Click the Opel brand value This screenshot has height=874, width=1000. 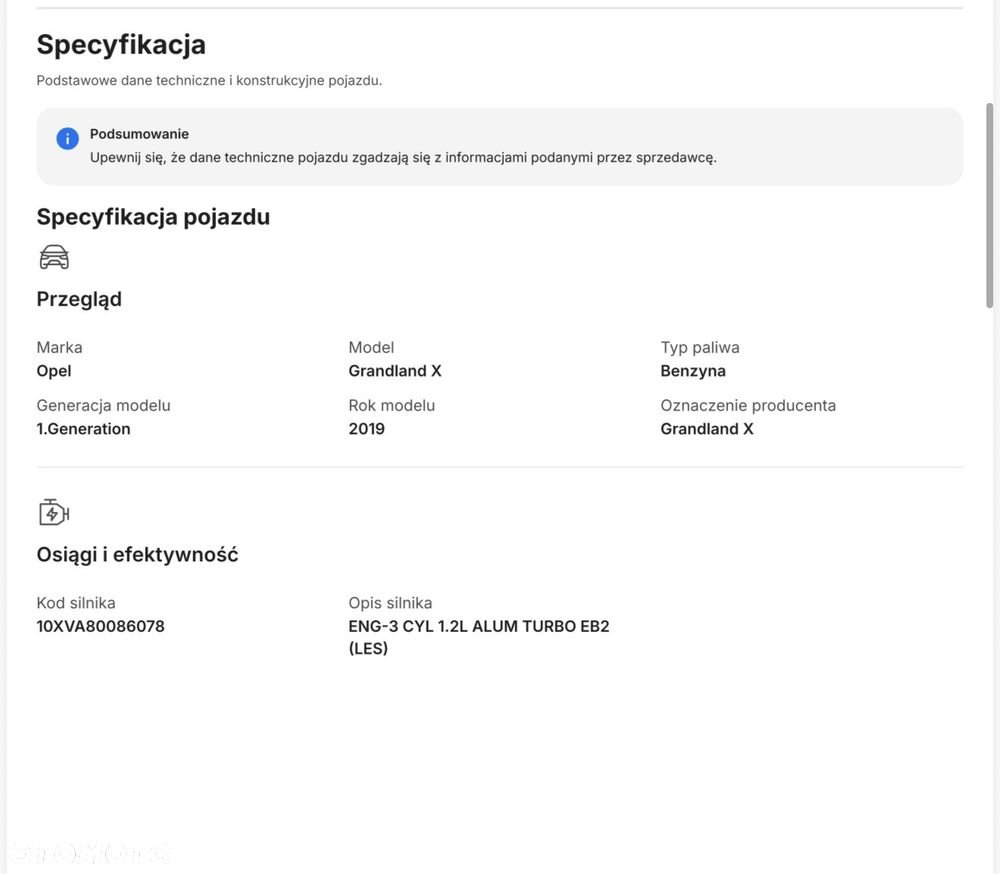click(54, 371)
